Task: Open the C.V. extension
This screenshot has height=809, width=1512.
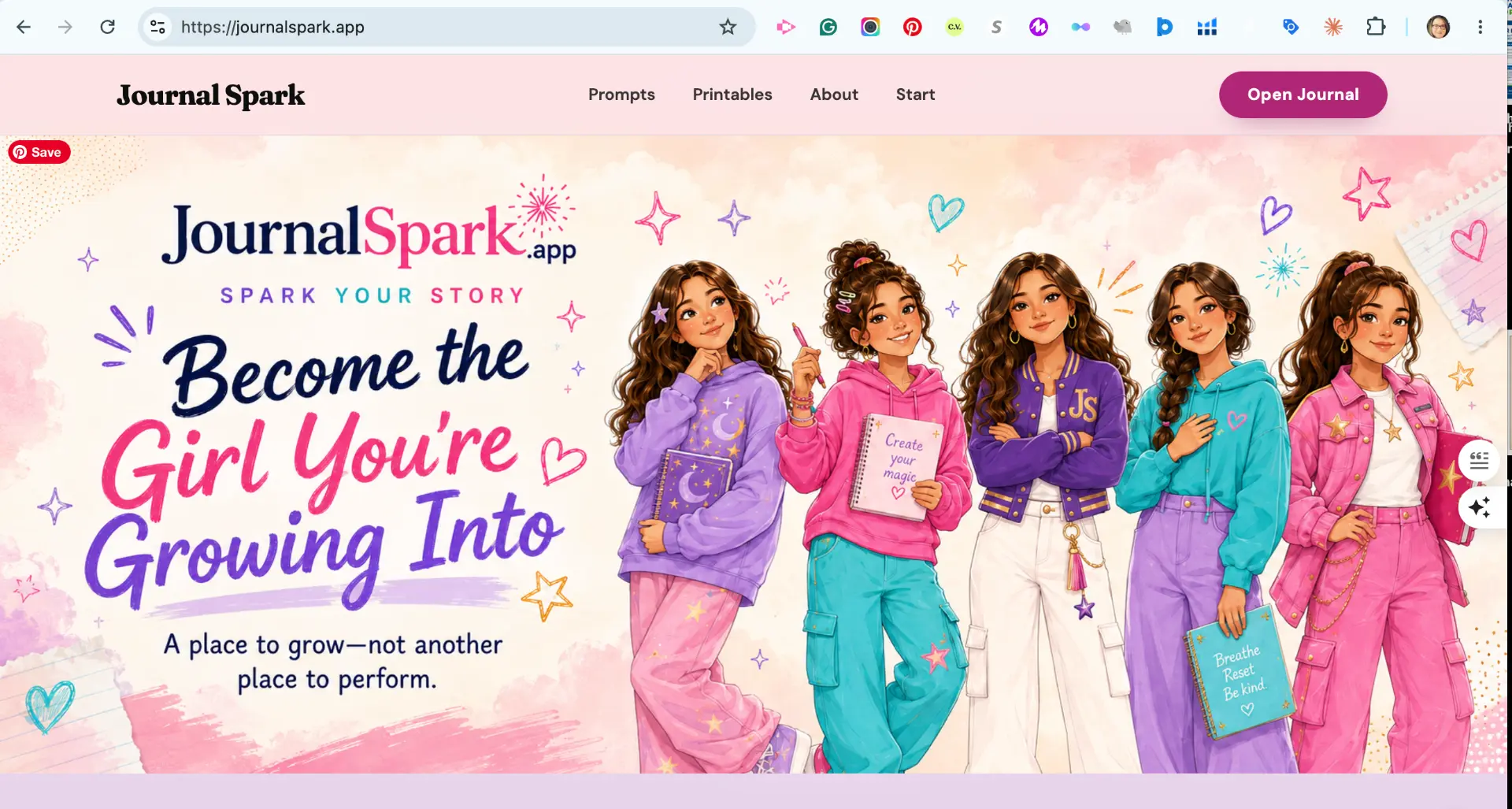Action: 954,27
